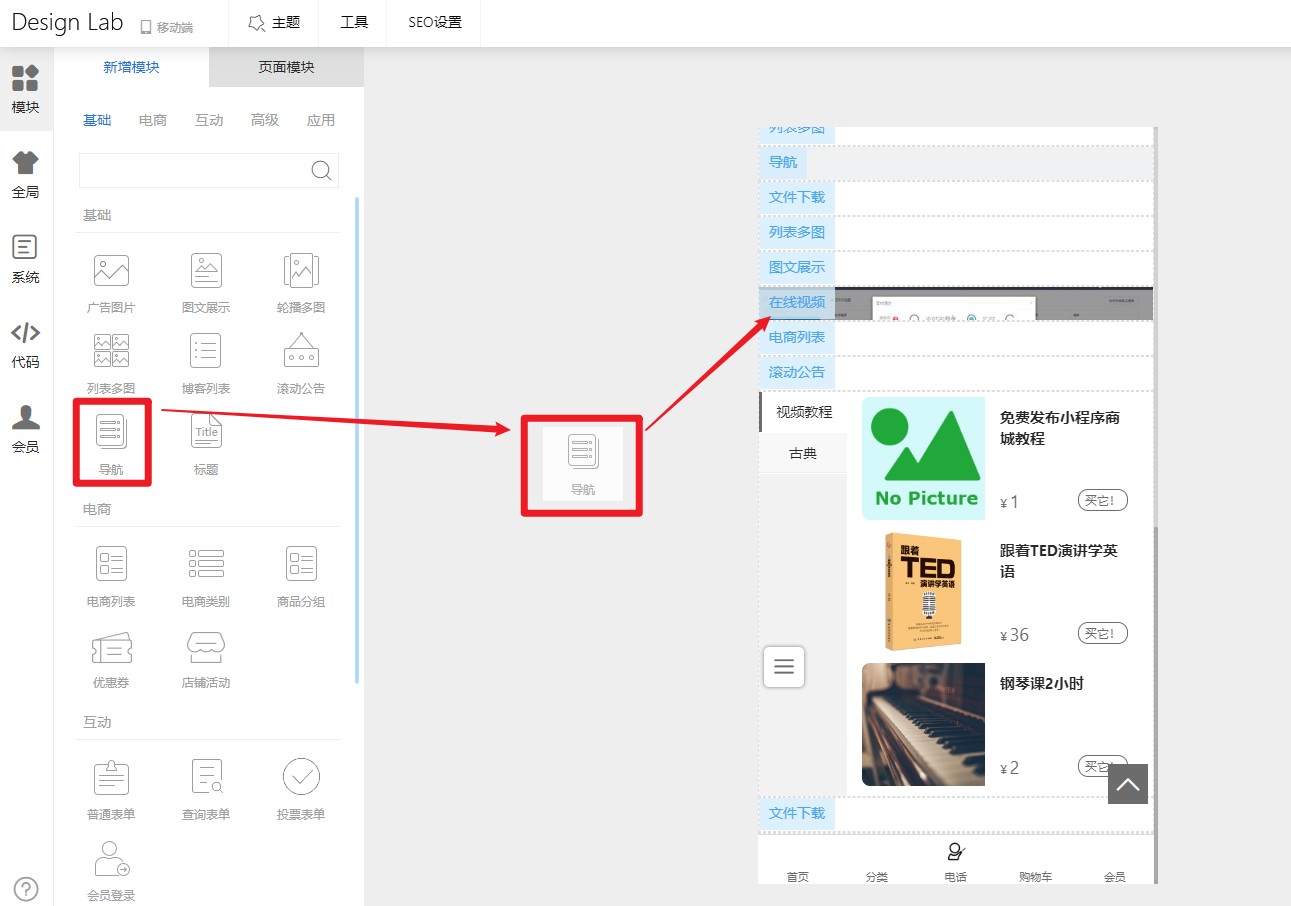Select the 滚动公告 module in the left panel

(301, 364)
